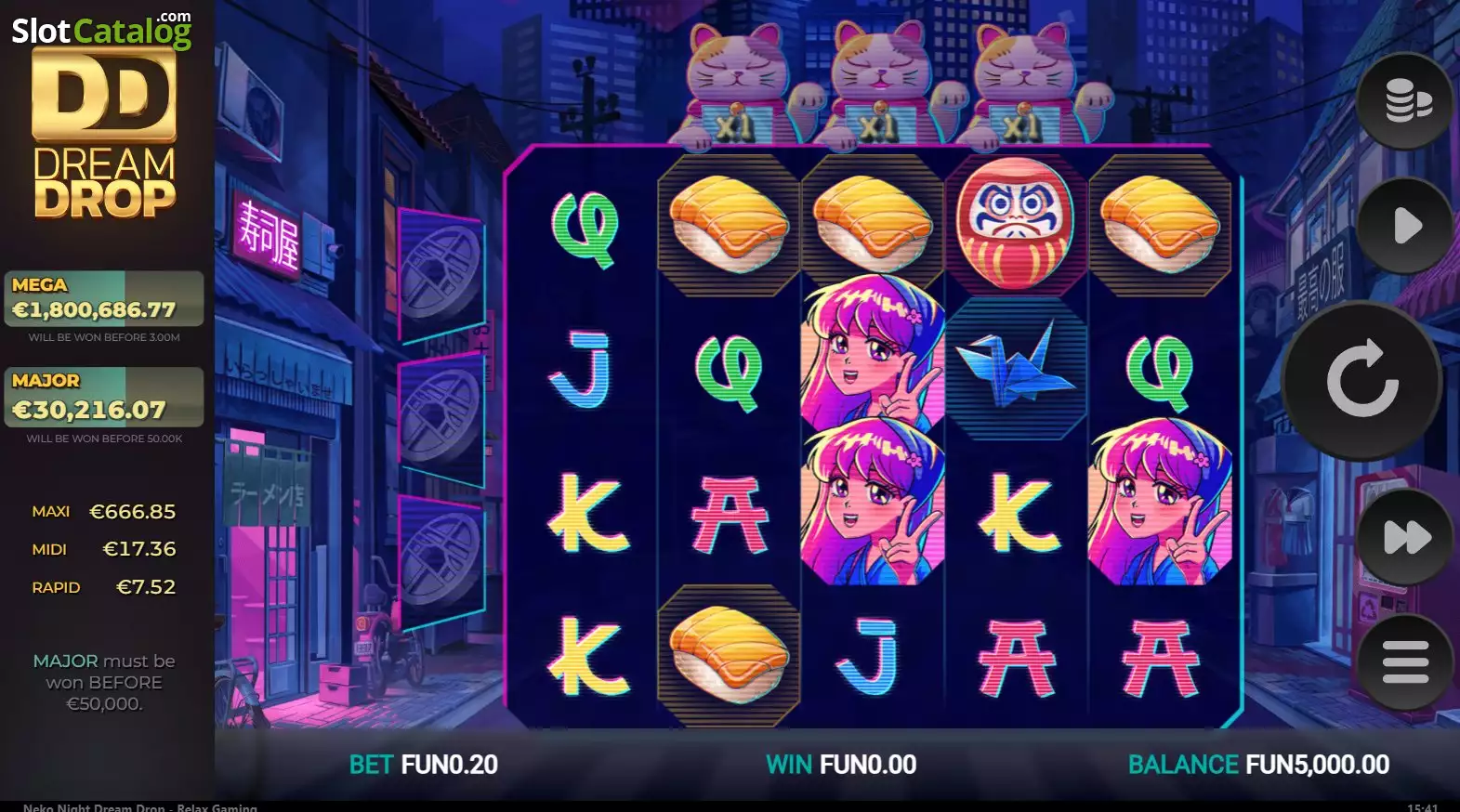The height and width of the screenshot is (812, 1460).
Task: Click the anime girl symbol on the fifth reel
Action: 1160,502
